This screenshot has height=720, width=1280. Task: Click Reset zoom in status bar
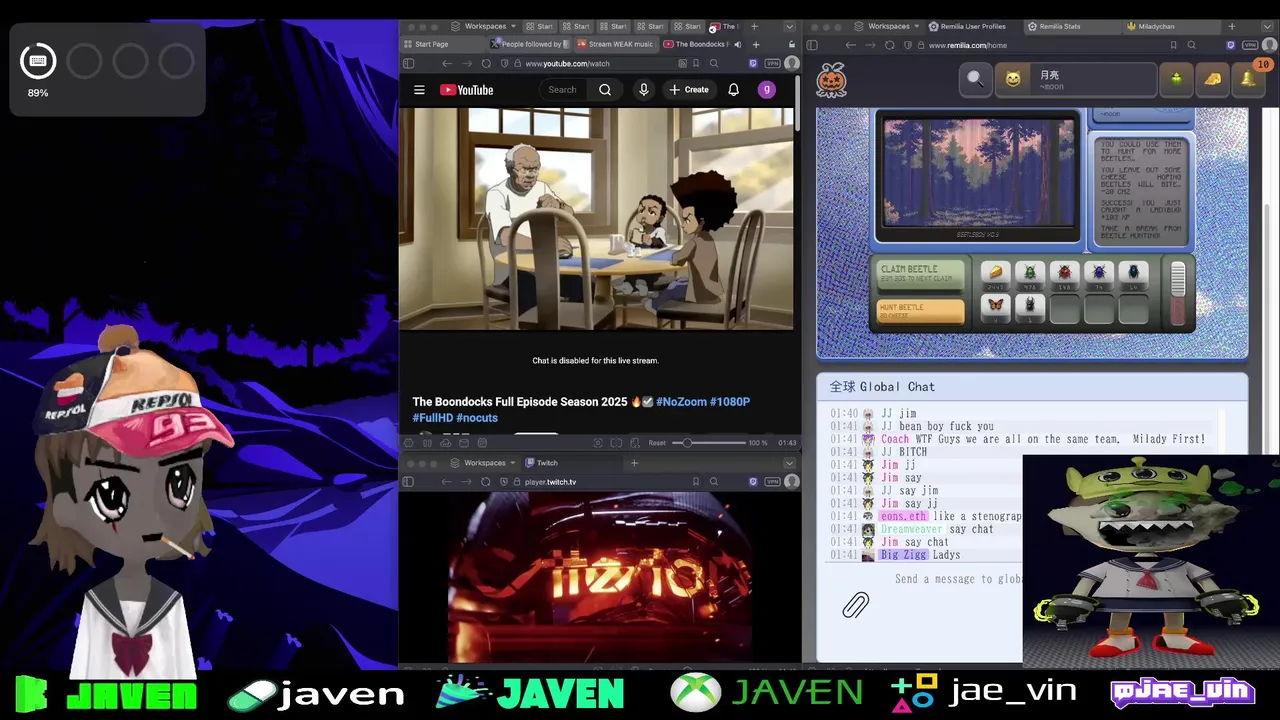tap(657, 443)
